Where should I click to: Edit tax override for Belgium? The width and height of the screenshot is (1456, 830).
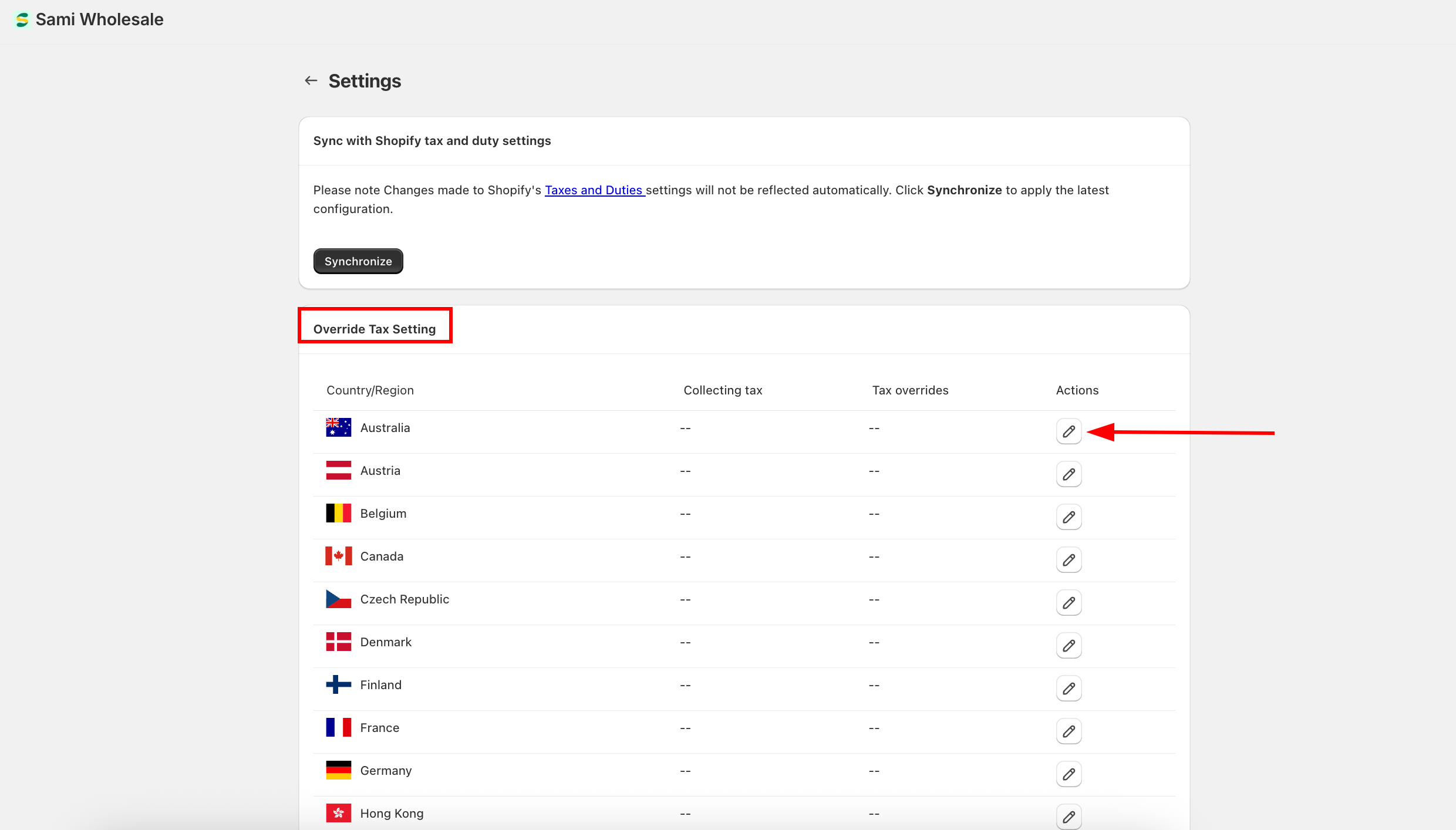[x=1069, y=517]
